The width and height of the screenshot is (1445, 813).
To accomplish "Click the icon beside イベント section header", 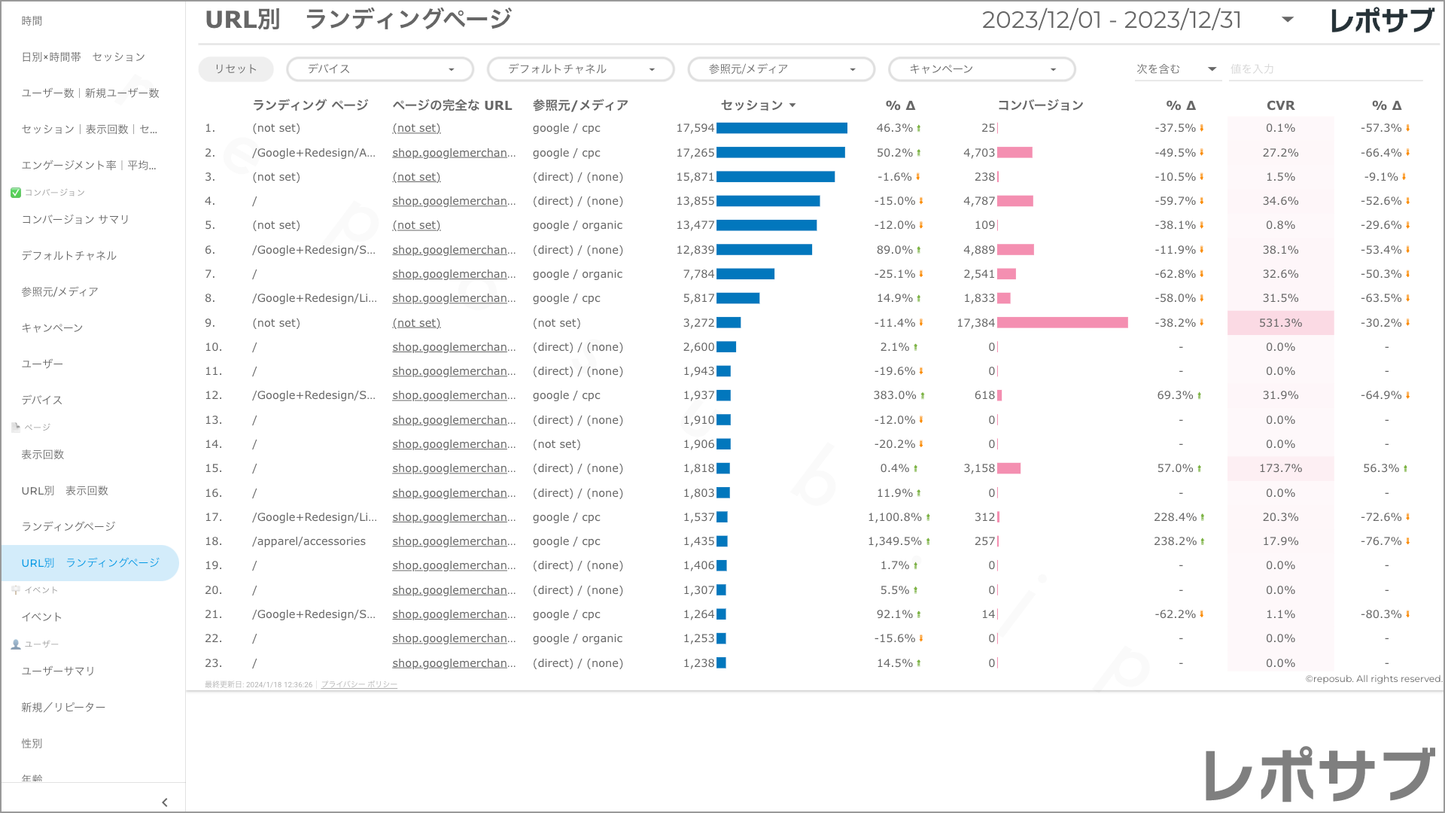I will pyautogui.click(x=15, y=590).
